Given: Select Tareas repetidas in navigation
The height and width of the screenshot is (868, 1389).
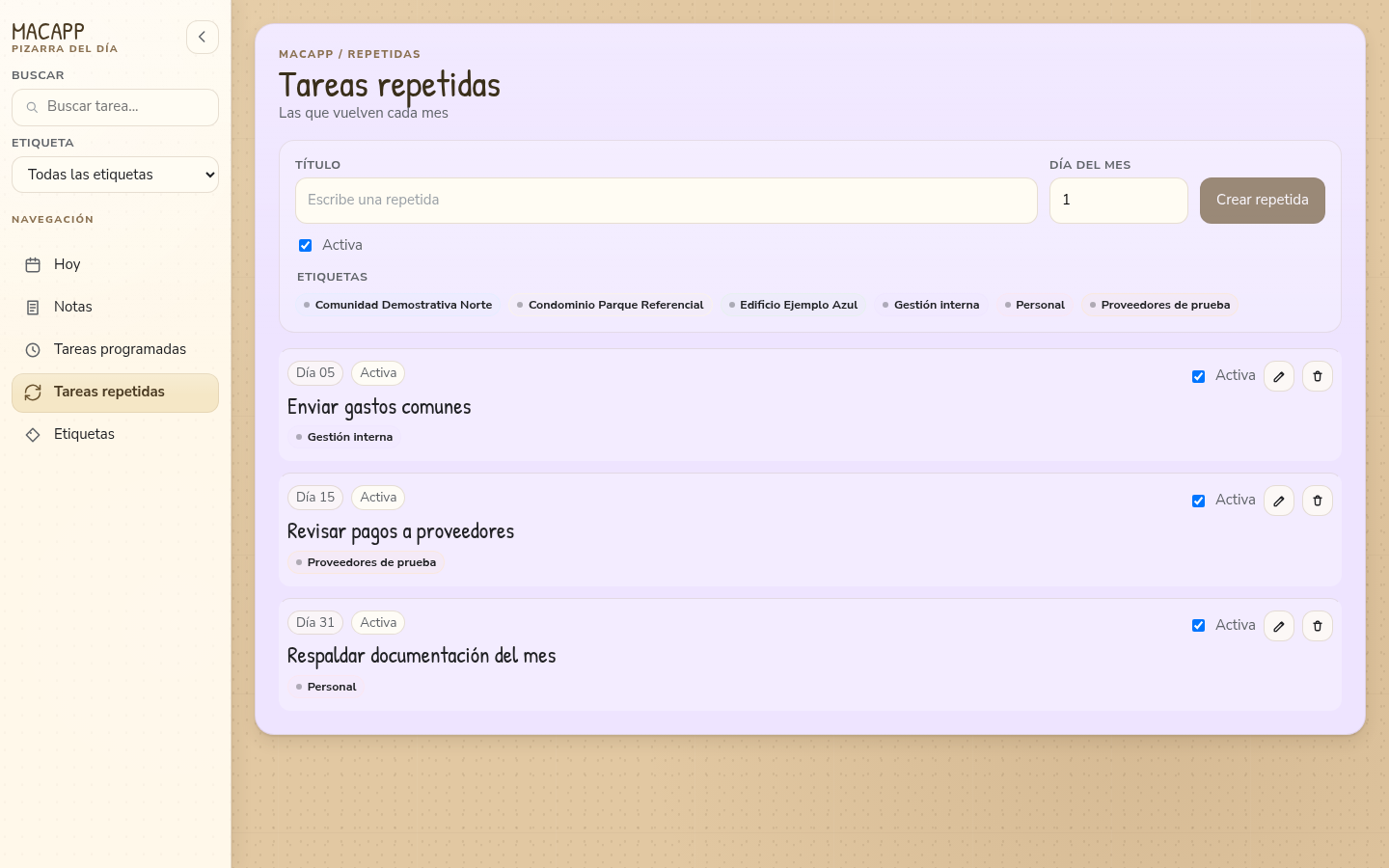Looking at the screenshot, I should (x=115, y=393).
